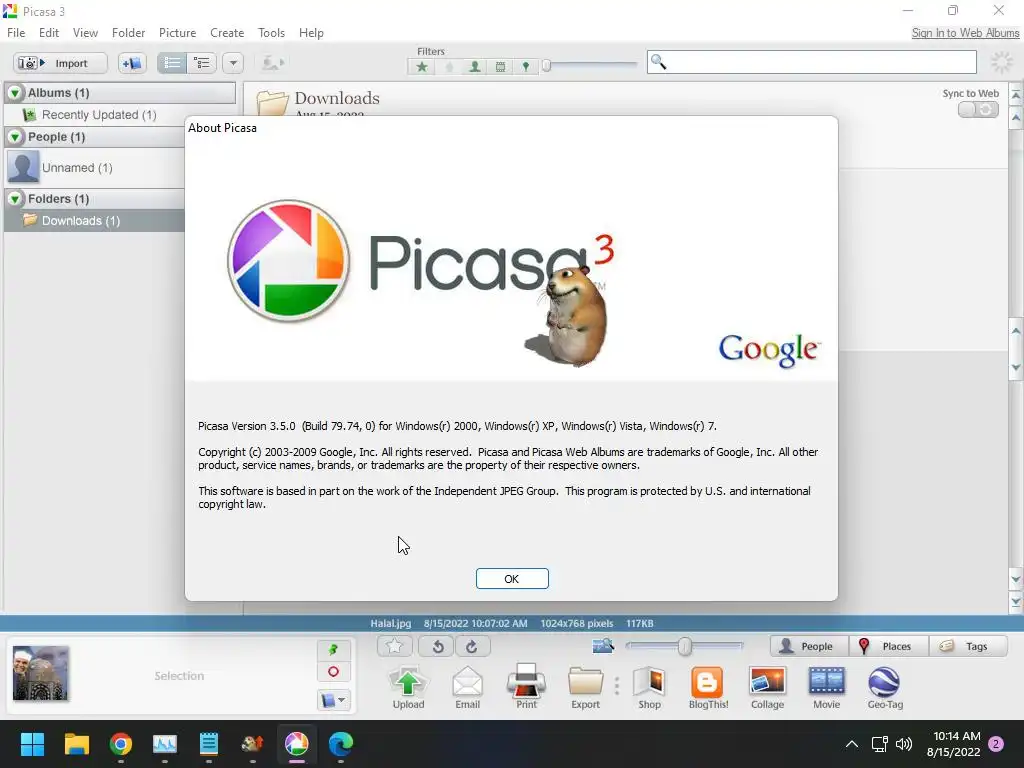This screenshot has height=768, width=1024.
Task: Click the Shop icon
Action: (x=649, y=688)
